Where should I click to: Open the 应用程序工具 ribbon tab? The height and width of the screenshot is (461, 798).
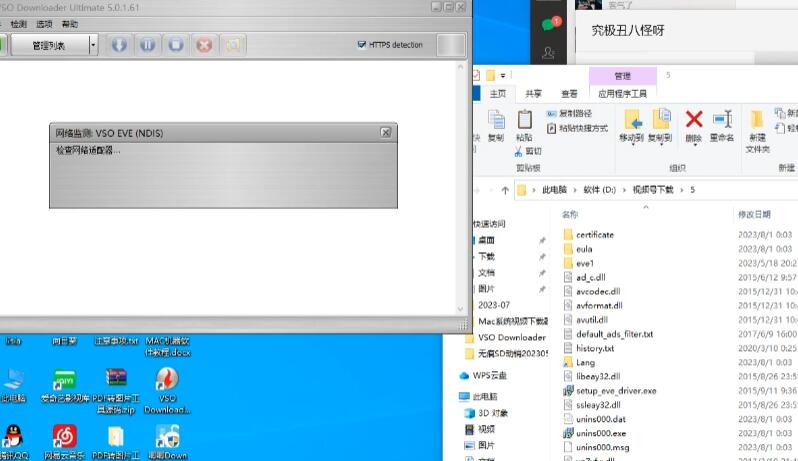(622, 94)
